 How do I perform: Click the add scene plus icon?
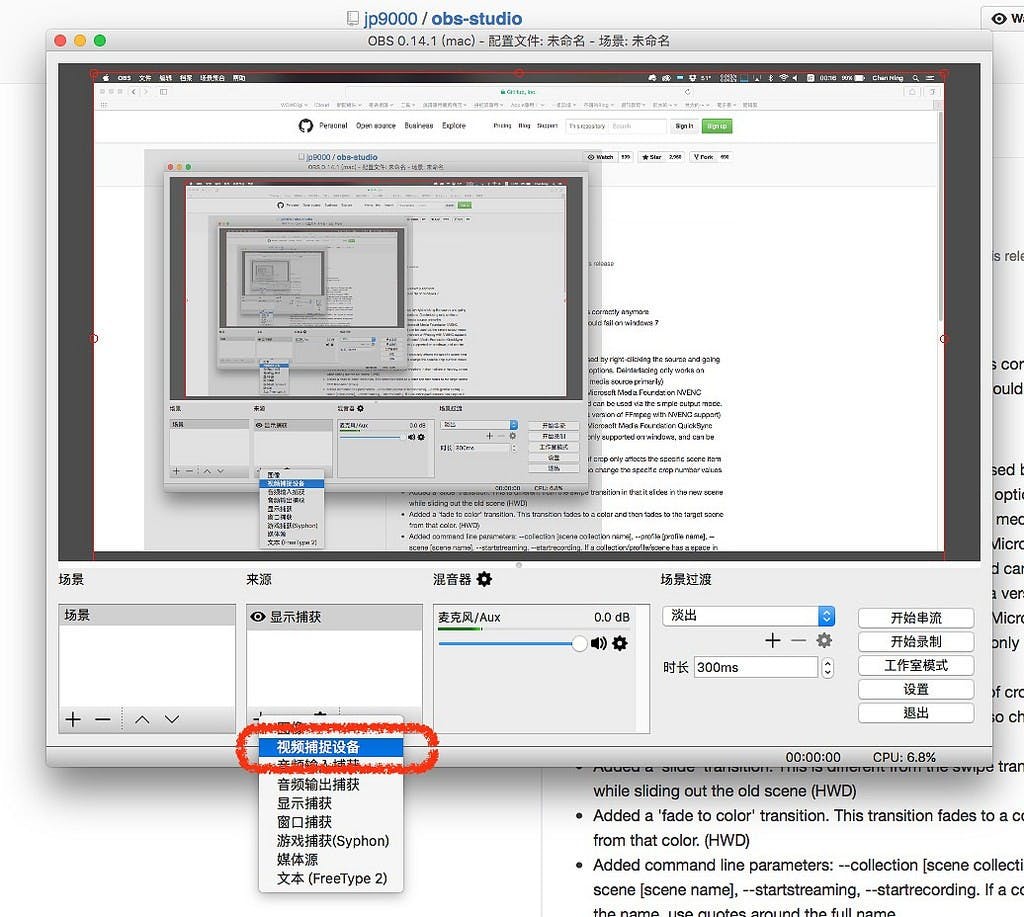pos(73,719)
